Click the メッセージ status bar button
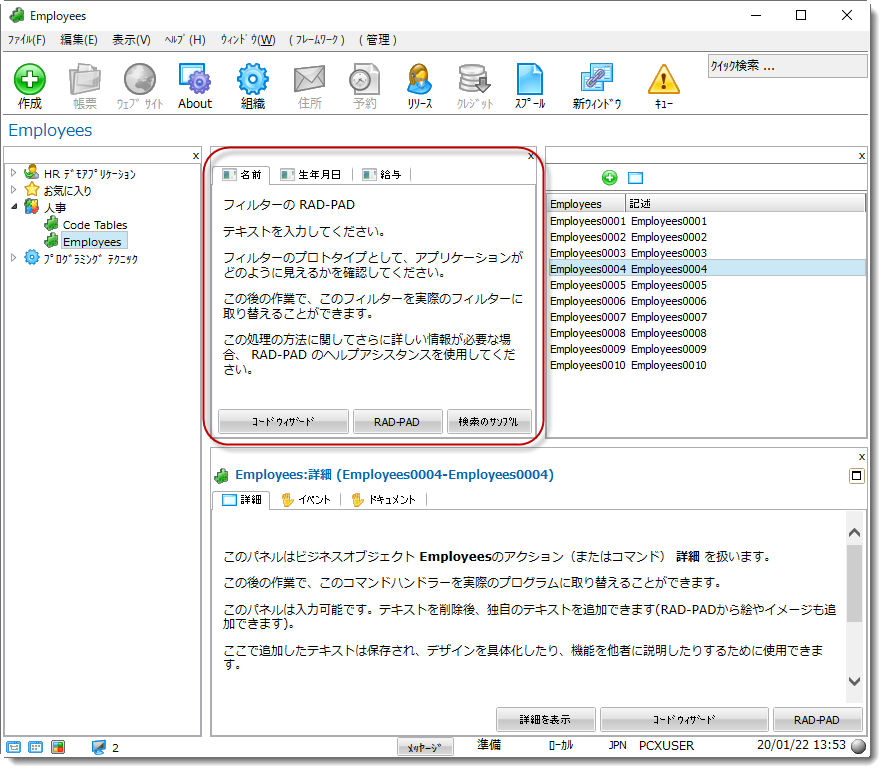The width and height of the screenshot is (886, 773). tap(425, 747)
